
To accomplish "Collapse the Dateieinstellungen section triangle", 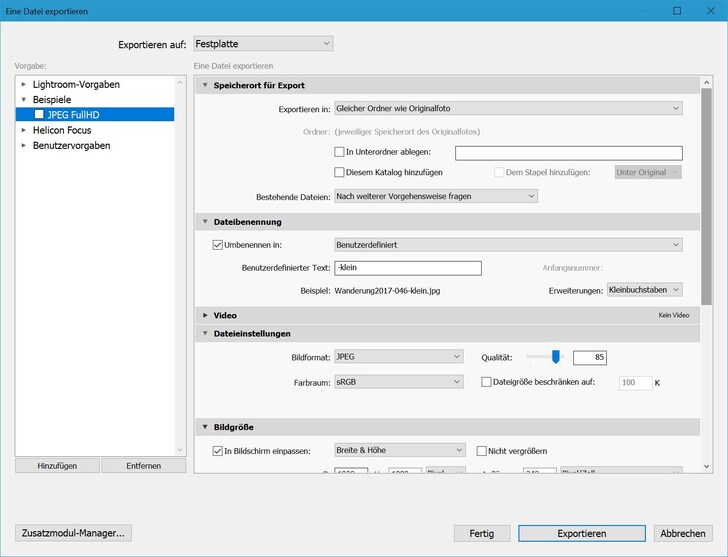I will pos(205,334).
